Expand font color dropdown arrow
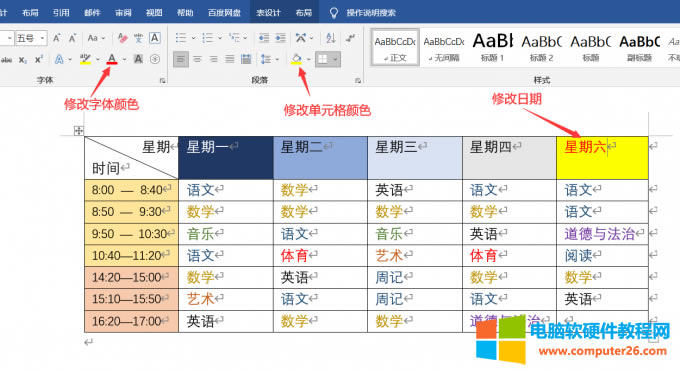This screenshot has width=680, height=371. click(124, 59)
